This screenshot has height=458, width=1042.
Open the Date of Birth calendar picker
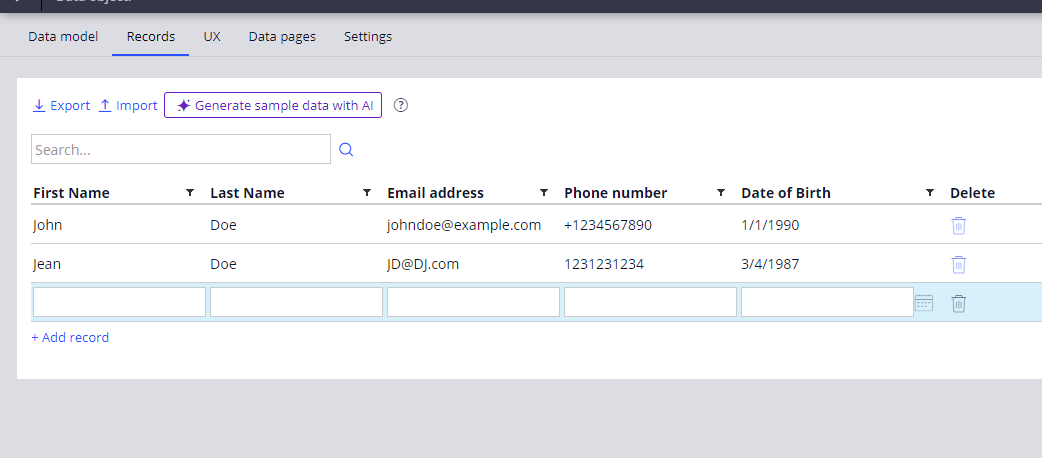tap(924, 303)
